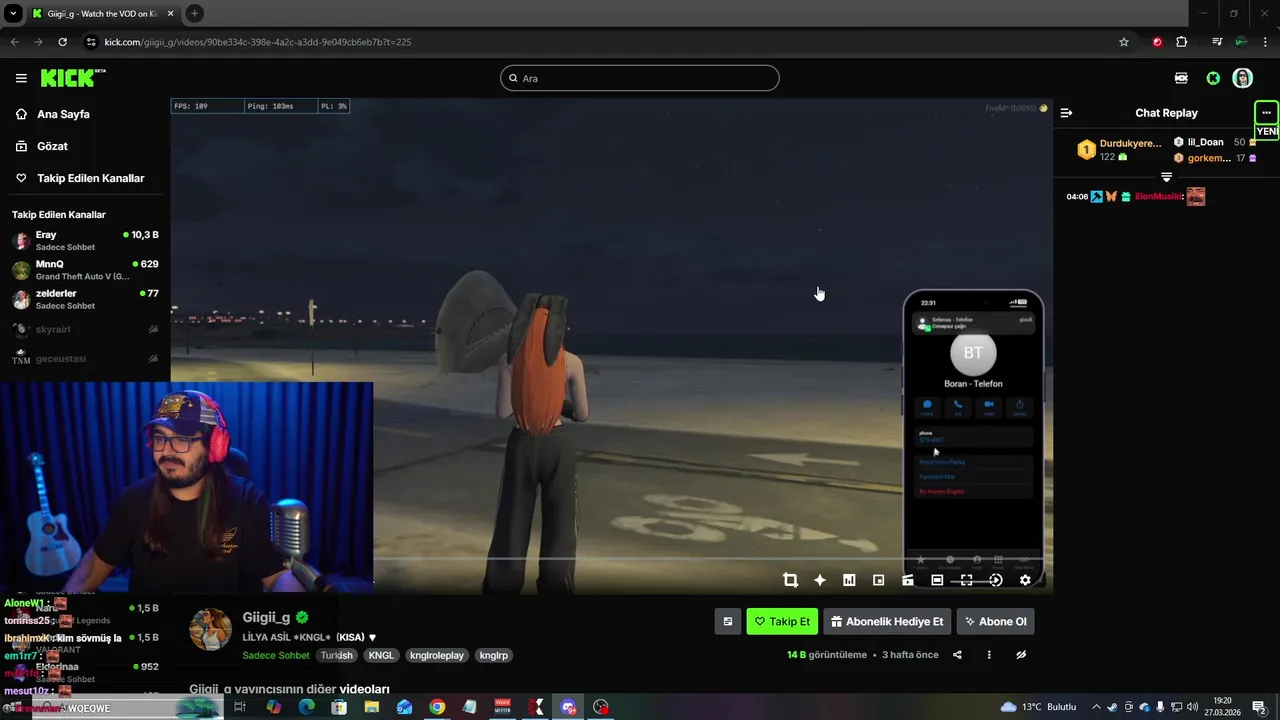Screen dimensions: 1280x720
Task: Open the hamburger sidebar menu
Action: click(21, 78)
